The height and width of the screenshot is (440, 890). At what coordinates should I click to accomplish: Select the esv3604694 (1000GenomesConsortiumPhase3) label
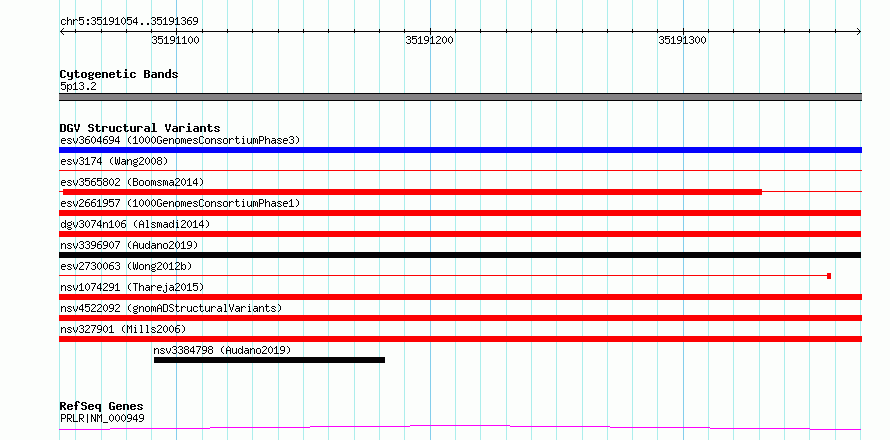(x=180, y=140)
